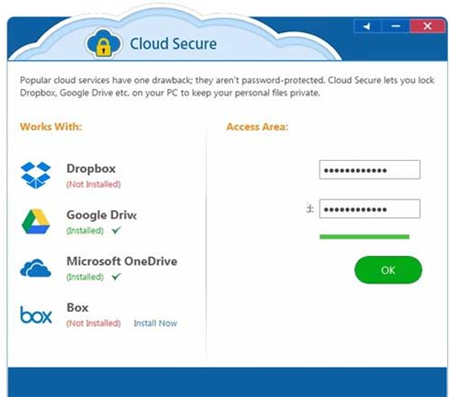The height and width of the screenshot is (397, 450).
Task: Click the "Cloud Secure" title text
Action: tap(173, 44)
